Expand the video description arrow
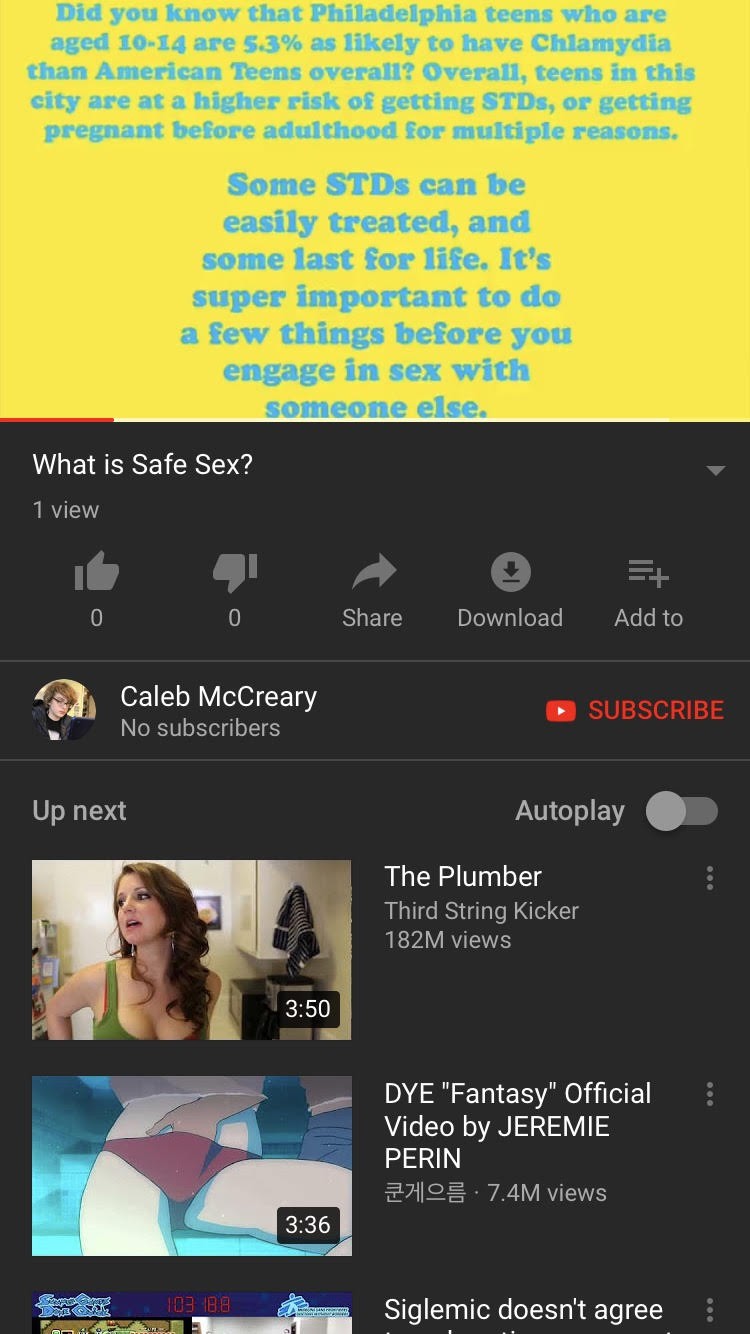This screenshot has height=1334, width=750. click(x=716, y=470)
